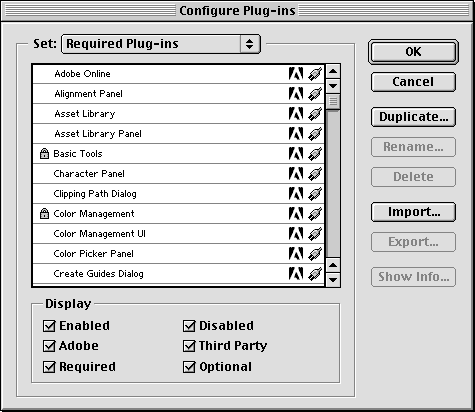
Task: Click the top scroll up arrow of the list
Action: coord(333,71)
